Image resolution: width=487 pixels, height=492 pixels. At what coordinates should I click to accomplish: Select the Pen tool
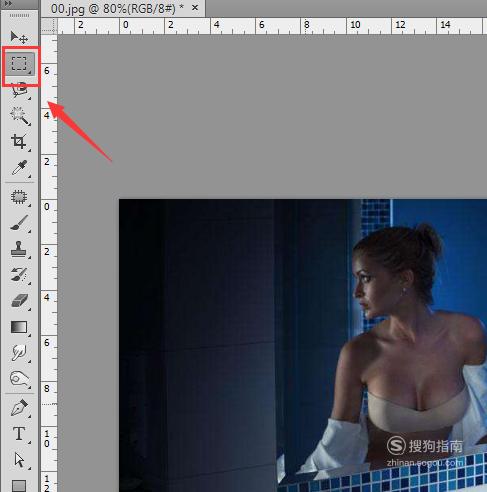tap(19, 408)
